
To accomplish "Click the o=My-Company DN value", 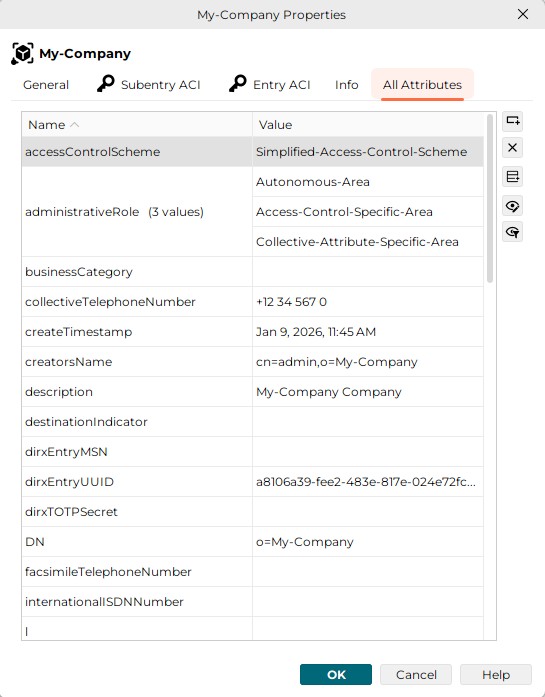I will tap(368, 542).
